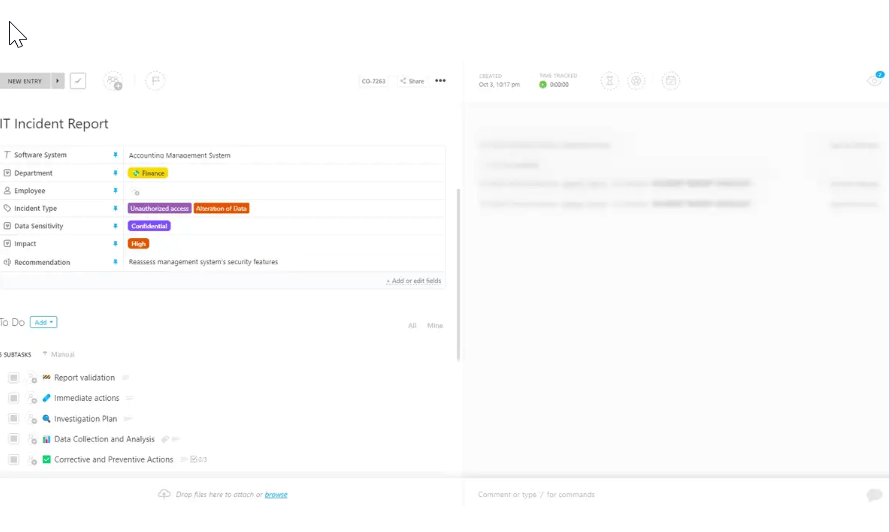Toggle the Report validation status box
890x532 pixels.
point(14,378)
